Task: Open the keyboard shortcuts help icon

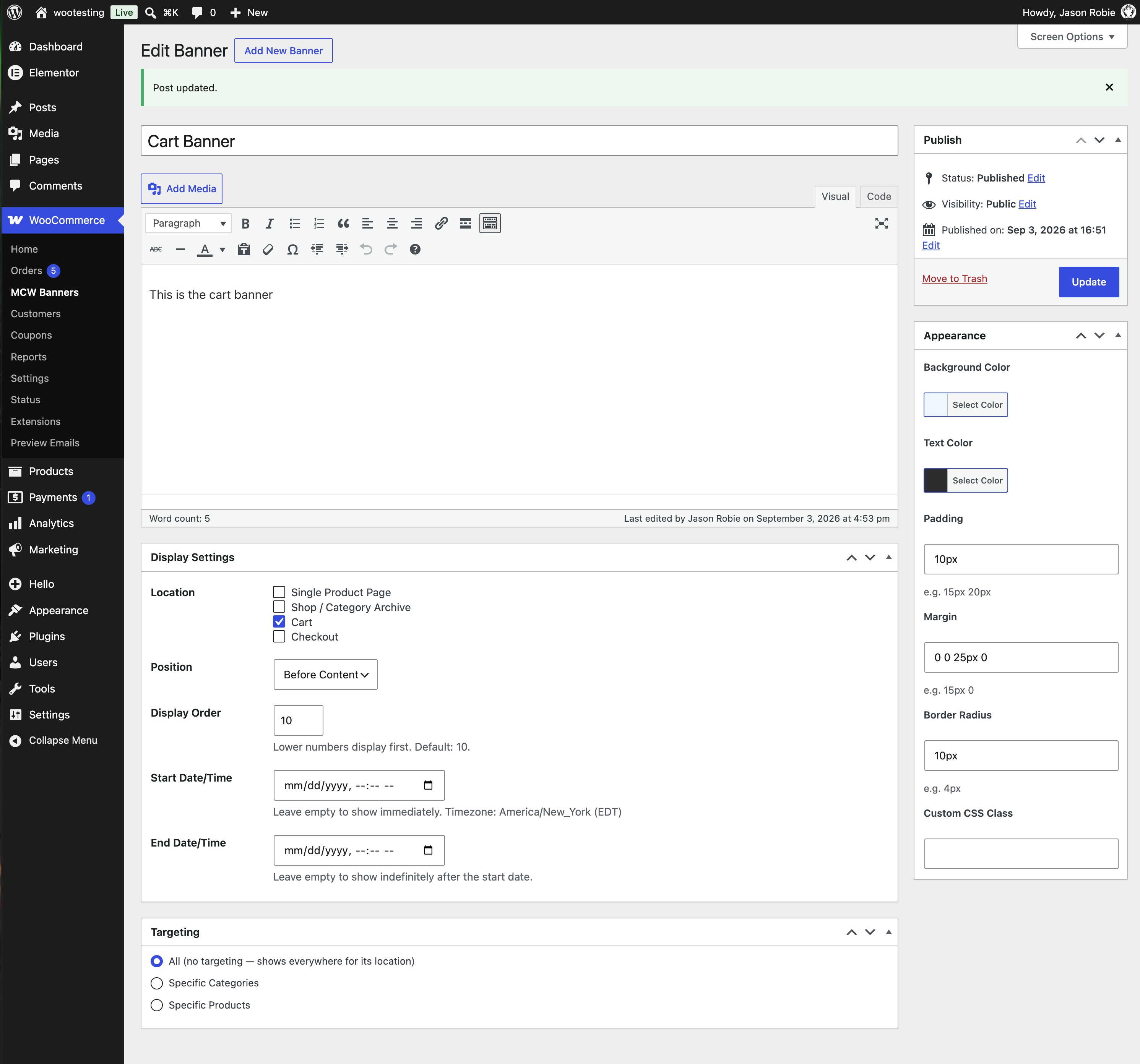Action: pos(415,249)
